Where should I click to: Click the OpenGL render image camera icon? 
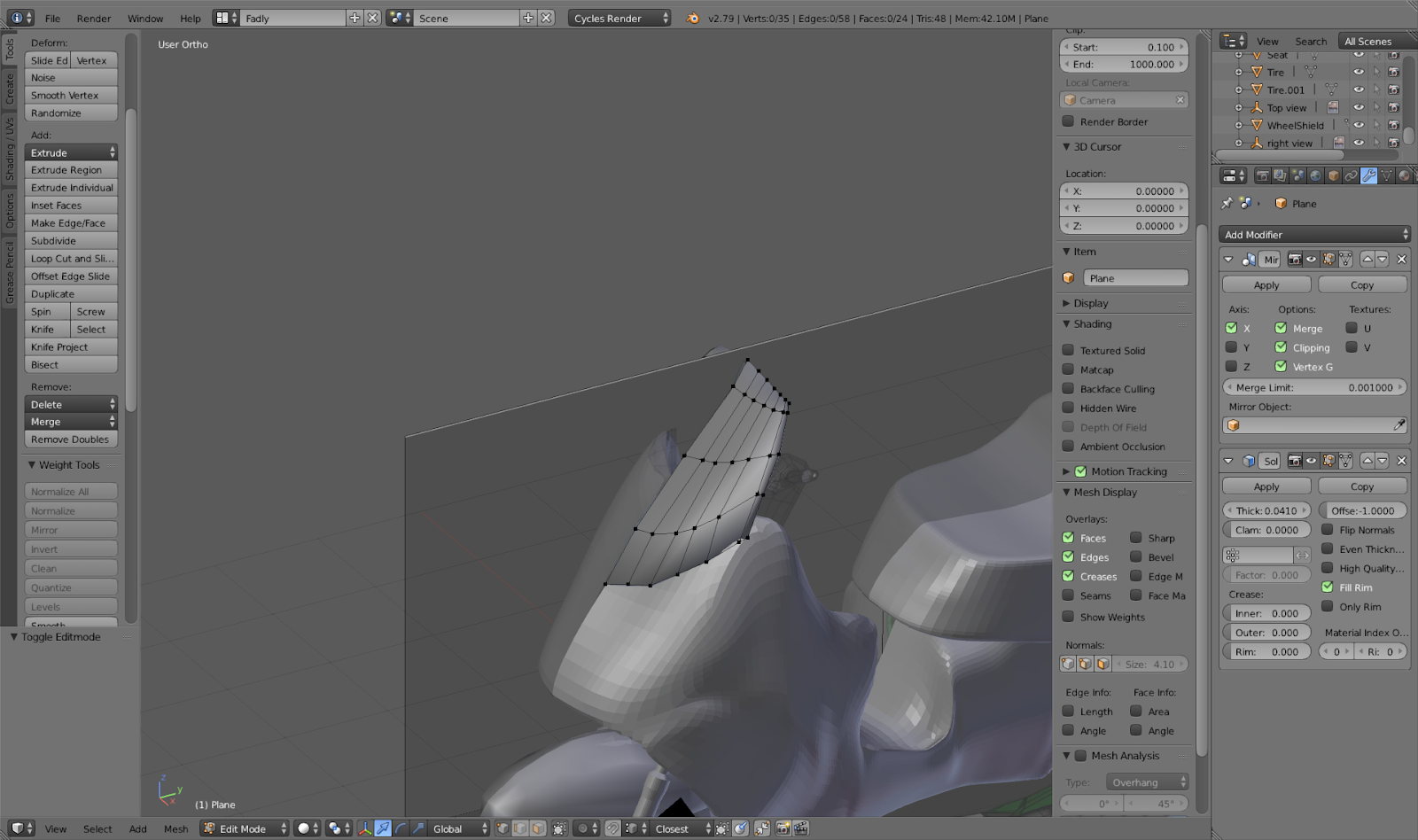783,828
